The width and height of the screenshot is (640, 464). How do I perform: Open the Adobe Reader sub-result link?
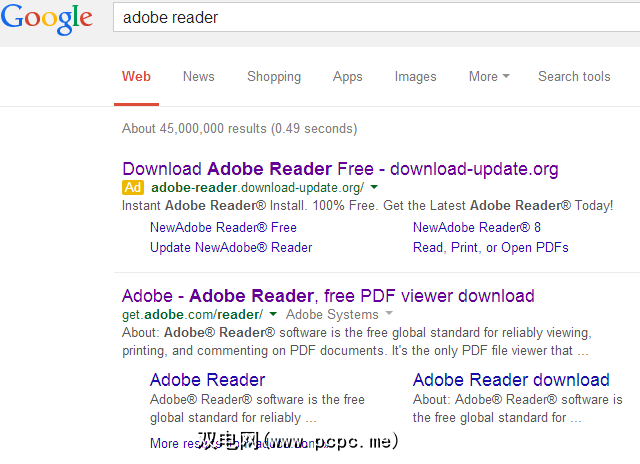(x=207, y=380)
